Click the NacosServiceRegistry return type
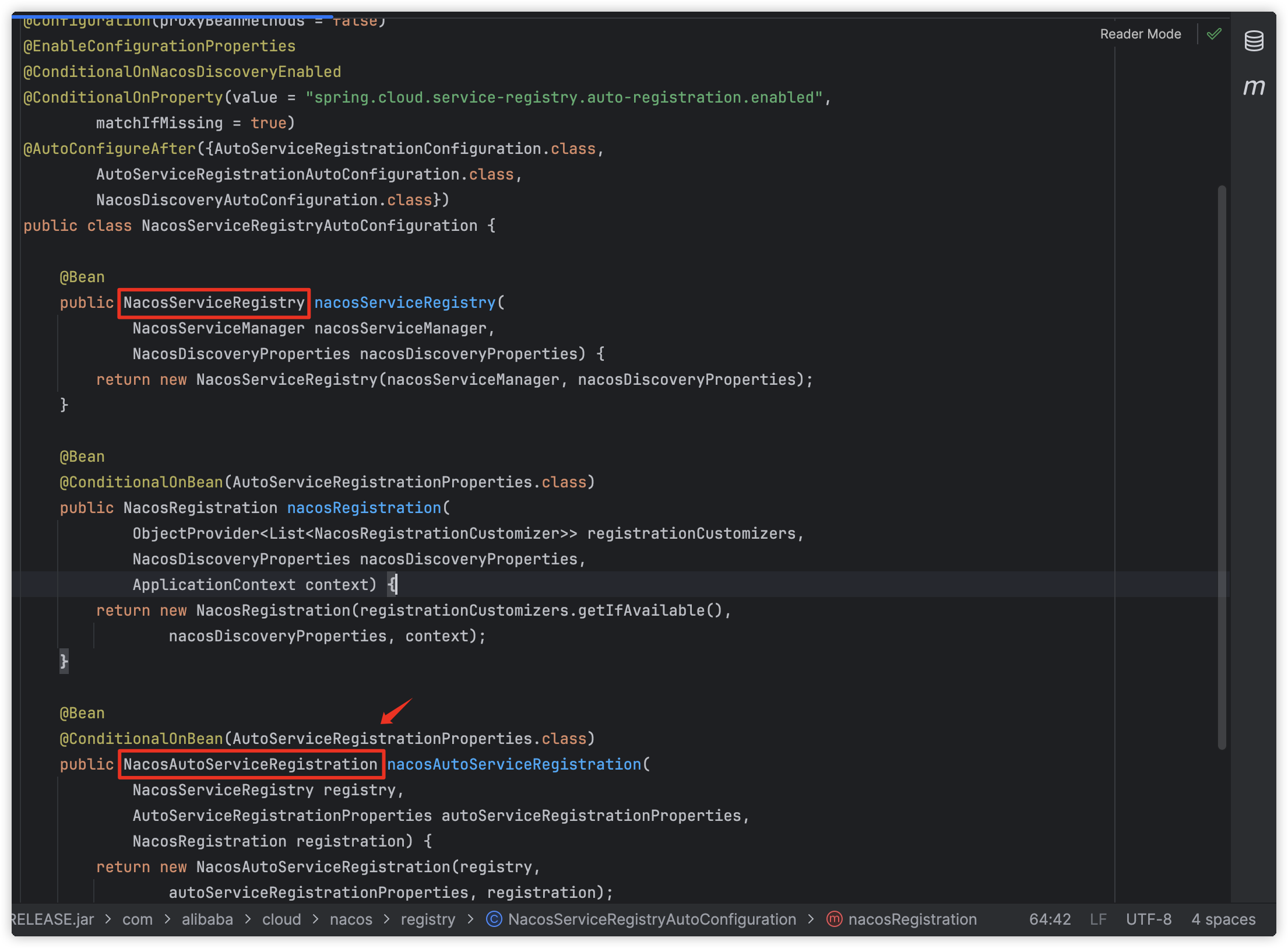1288x948 pixels. pos(214,302)
